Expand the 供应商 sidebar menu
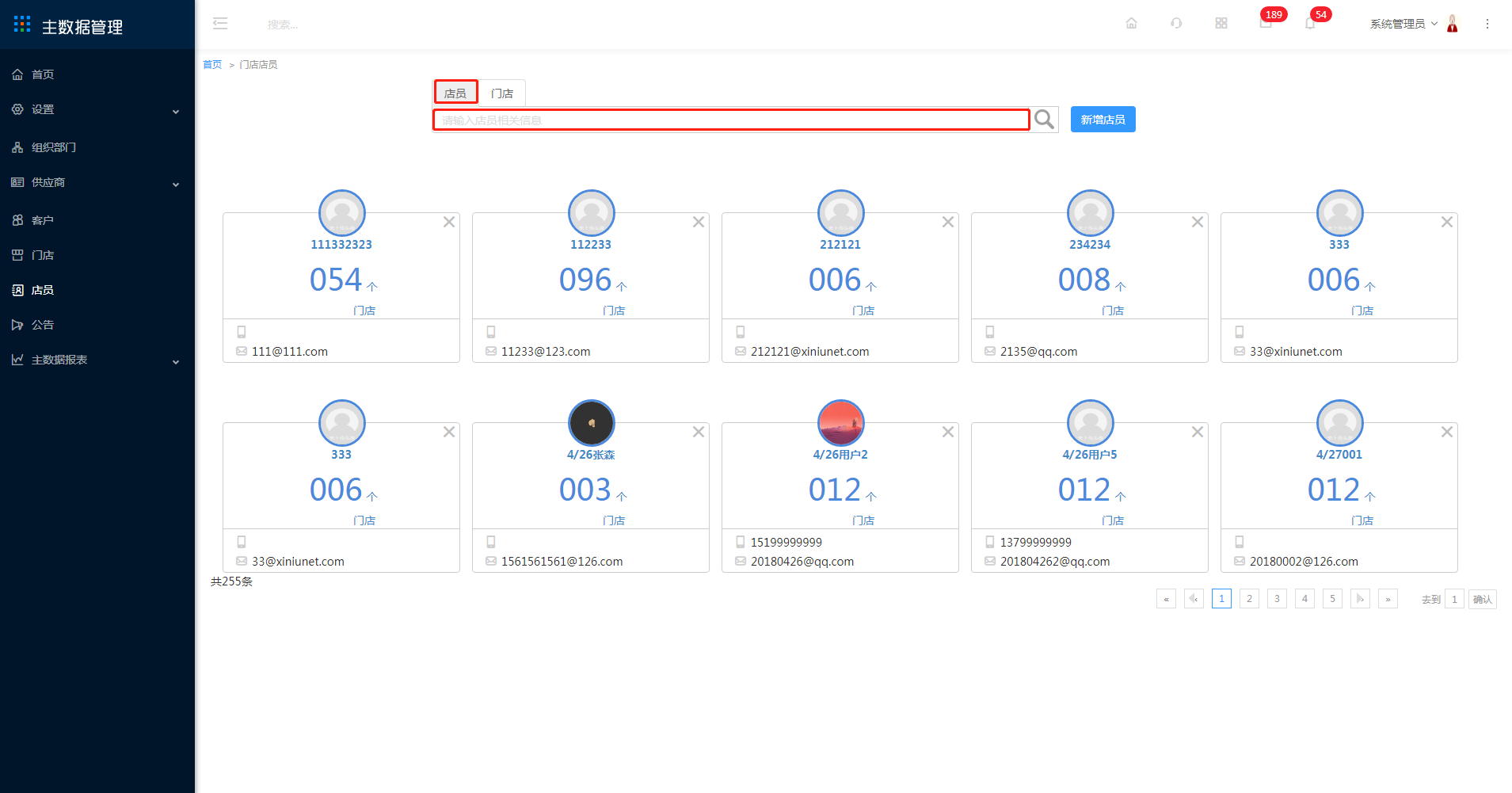 (x=97, y=182)
